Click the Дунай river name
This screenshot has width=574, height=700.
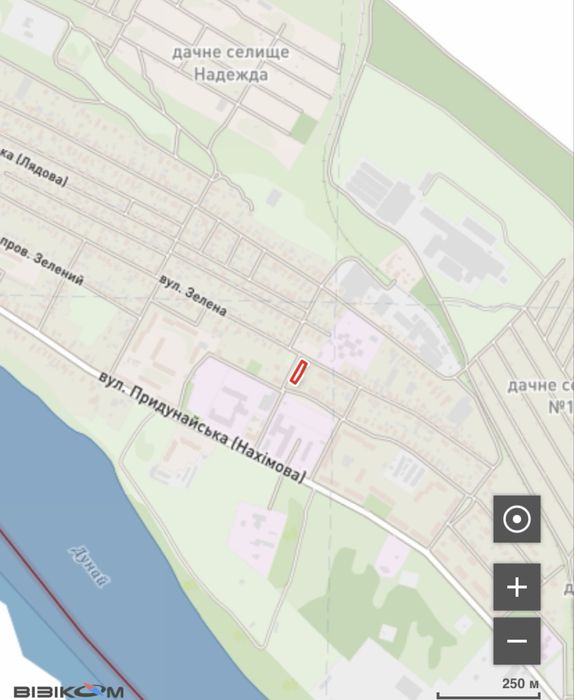coord(89,566)
